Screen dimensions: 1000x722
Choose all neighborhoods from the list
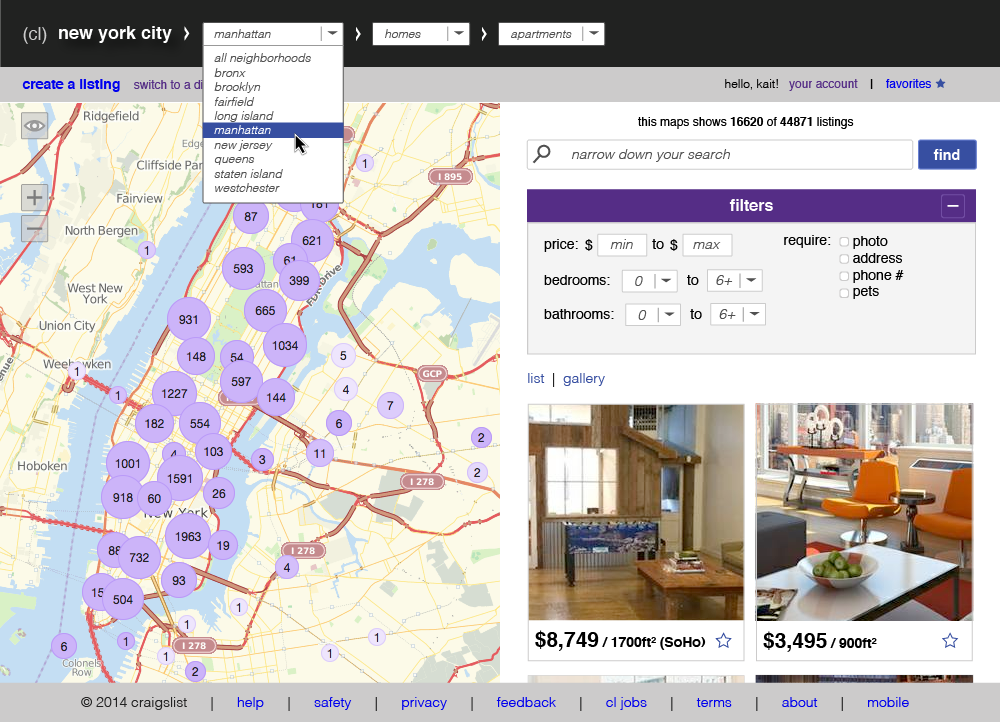(263, 58)
